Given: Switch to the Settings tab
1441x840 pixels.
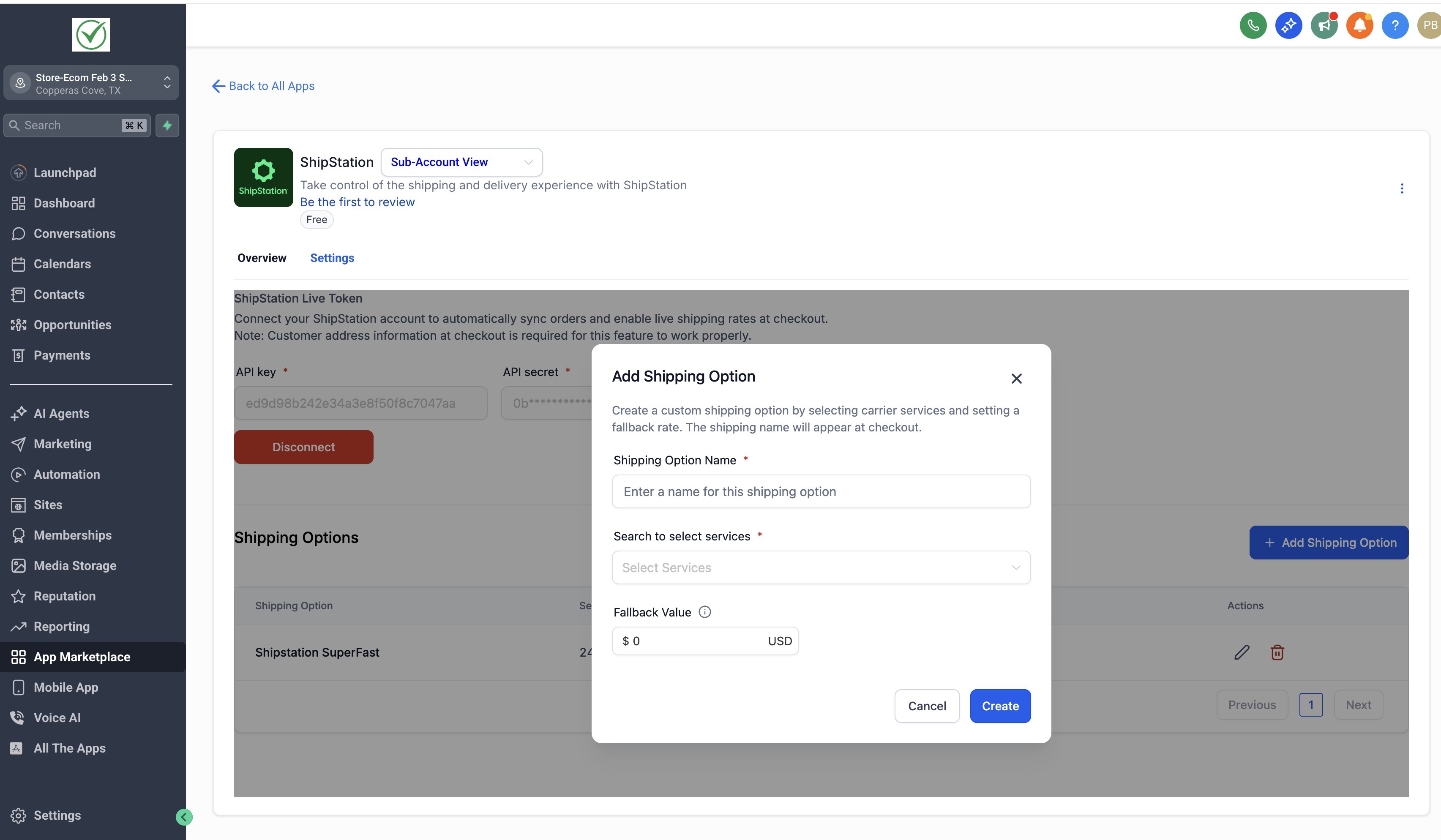Looking at the screenshot, I should pyautogui.click(x=332, y=258).
